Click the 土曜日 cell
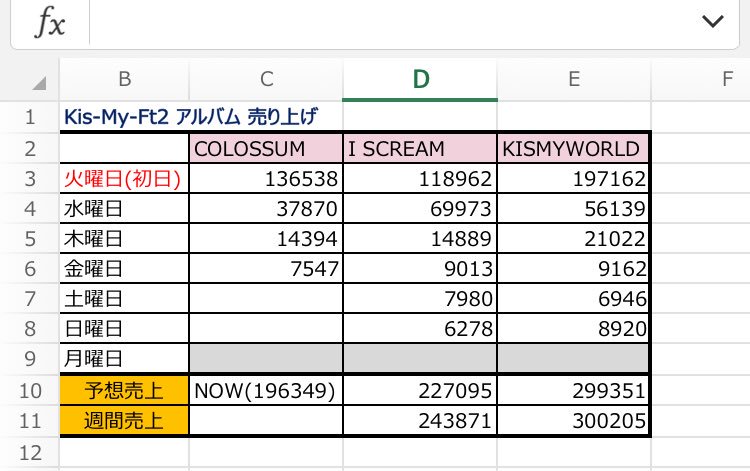Screen dimensions: 750x471 pyautogui.click(x=124, y=299)
